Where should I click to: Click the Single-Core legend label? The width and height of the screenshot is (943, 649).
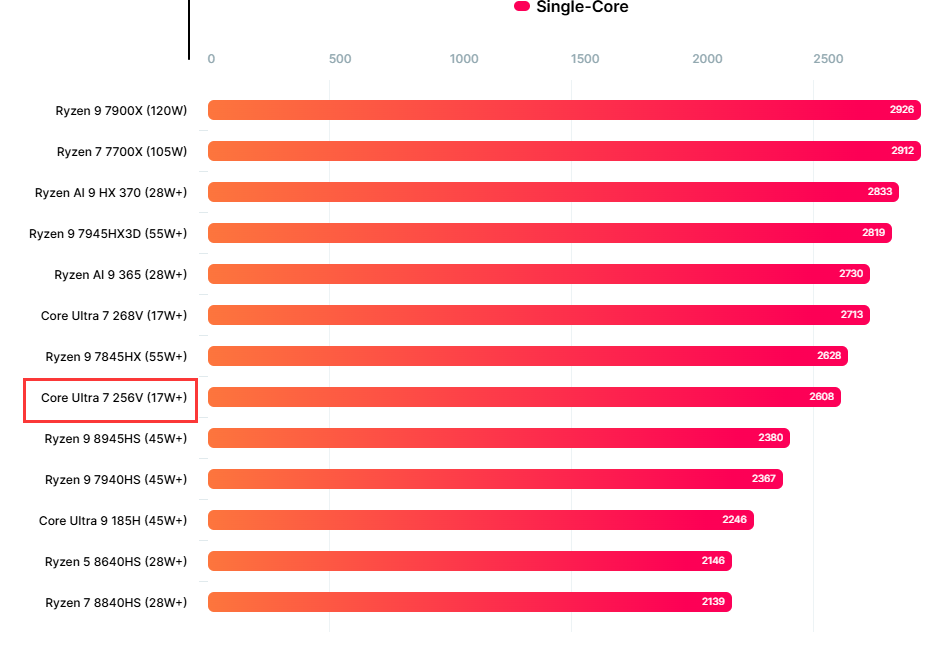[582, 7]
